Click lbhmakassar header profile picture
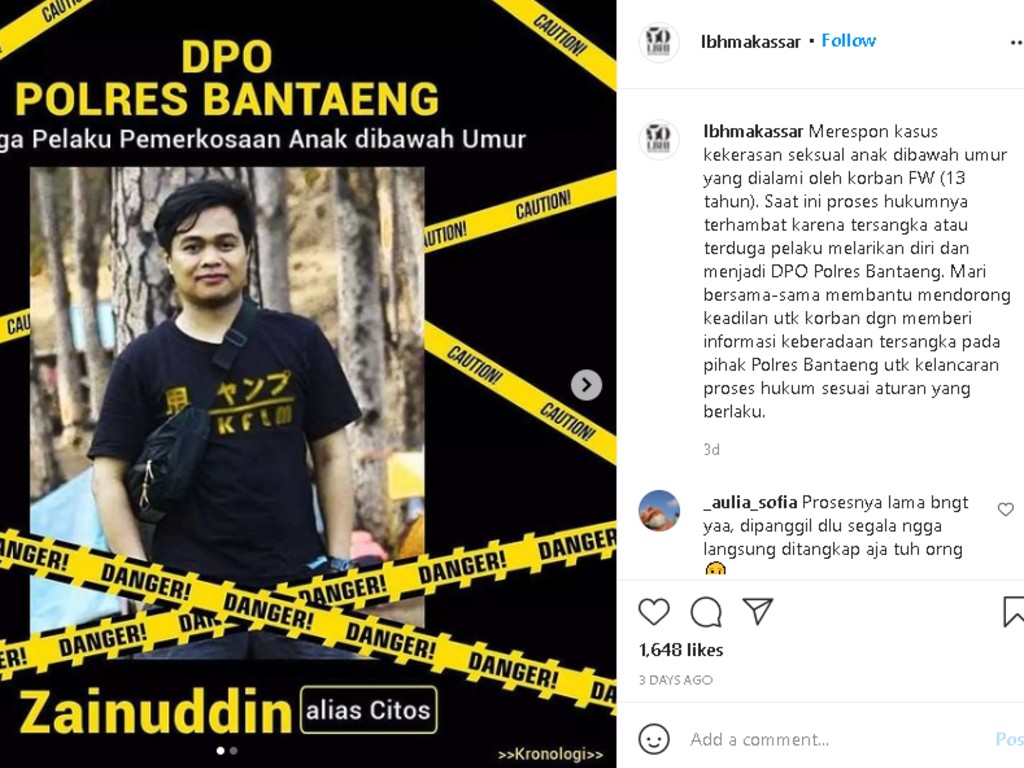Screen dimensions: 1024x768 tap(658, 42)
